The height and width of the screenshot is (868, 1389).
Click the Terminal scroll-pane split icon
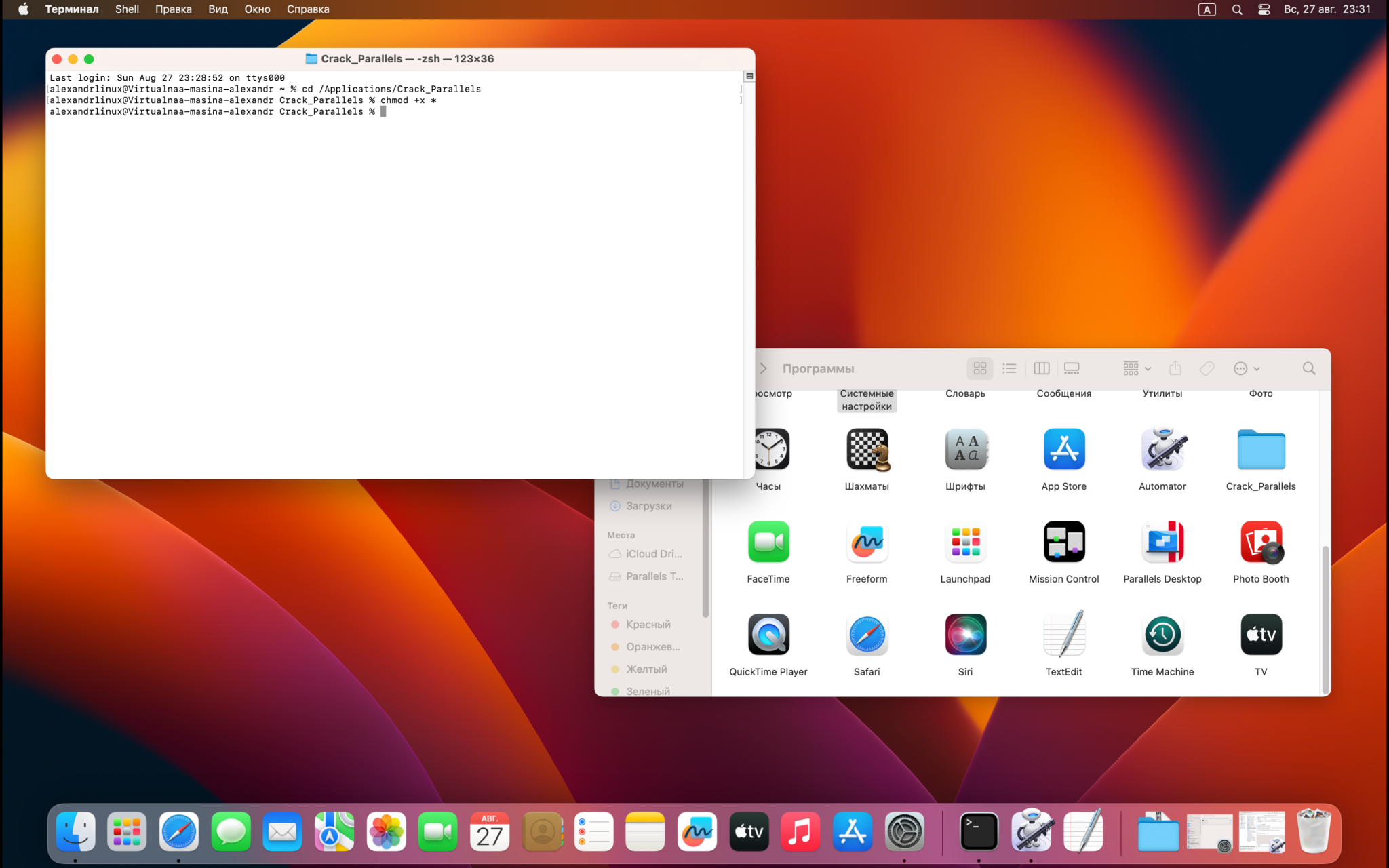coord(749,76)
